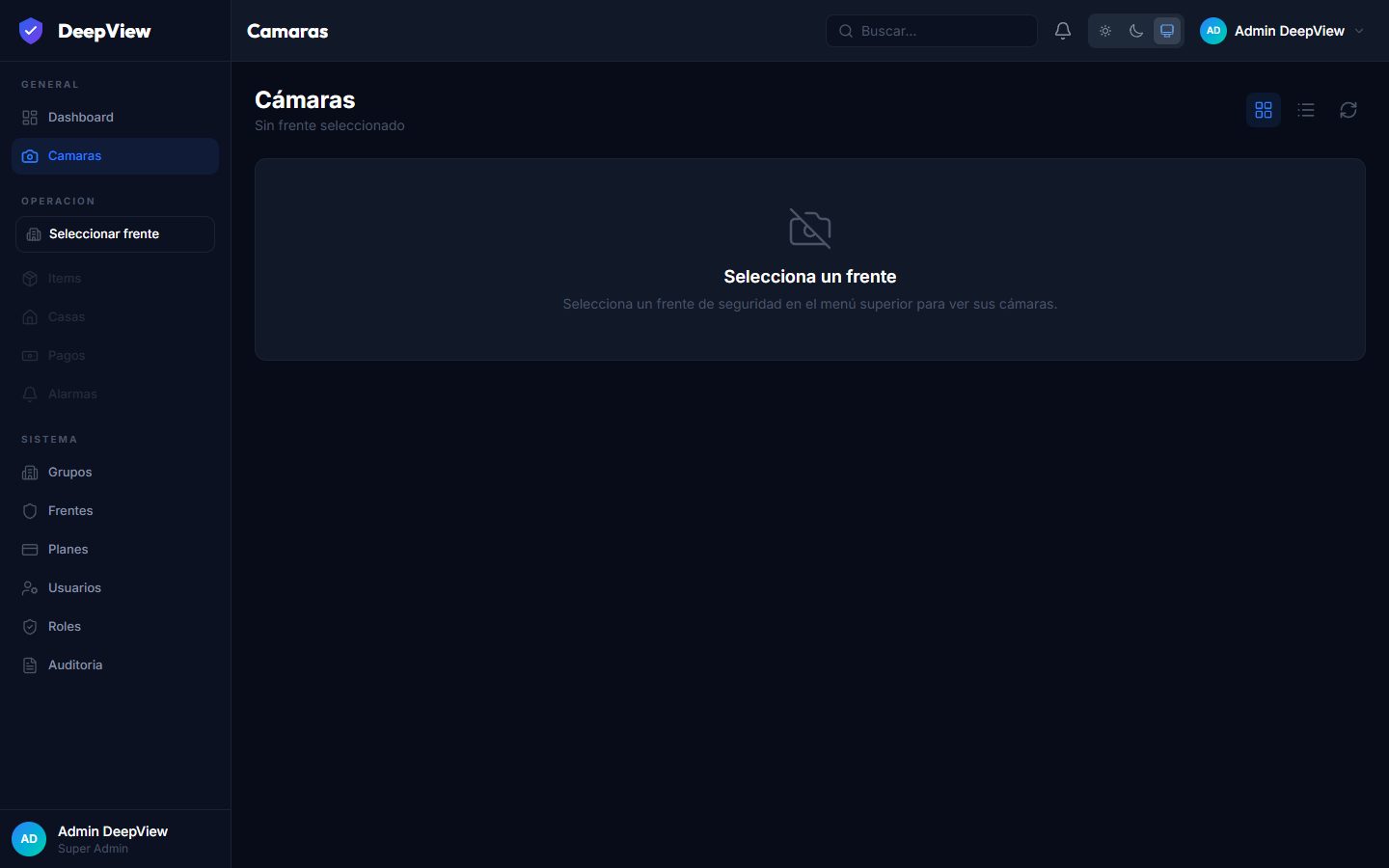Image resolution: width=1389 pixels, height=868 pixels.
Task: Select system theme monitor toggle
Action: point(1167,31)
